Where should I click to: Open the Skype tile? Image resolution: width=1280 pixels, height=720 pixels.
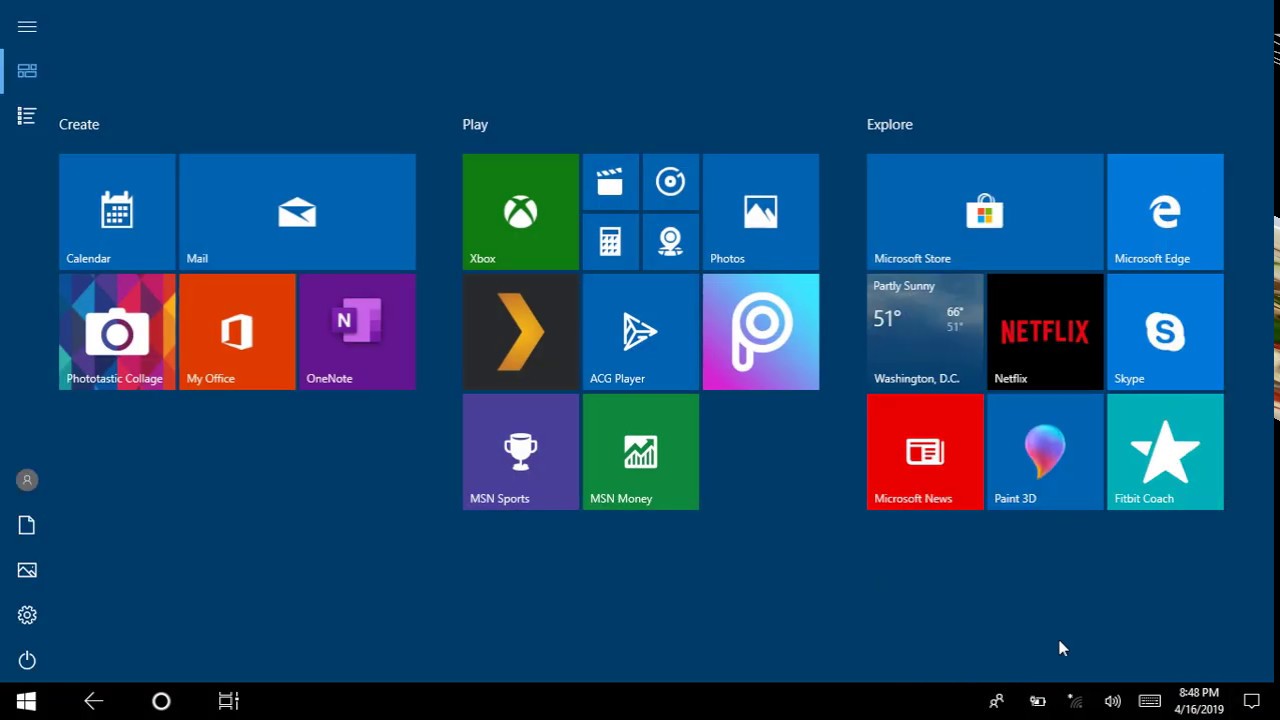coord(1165,332)
